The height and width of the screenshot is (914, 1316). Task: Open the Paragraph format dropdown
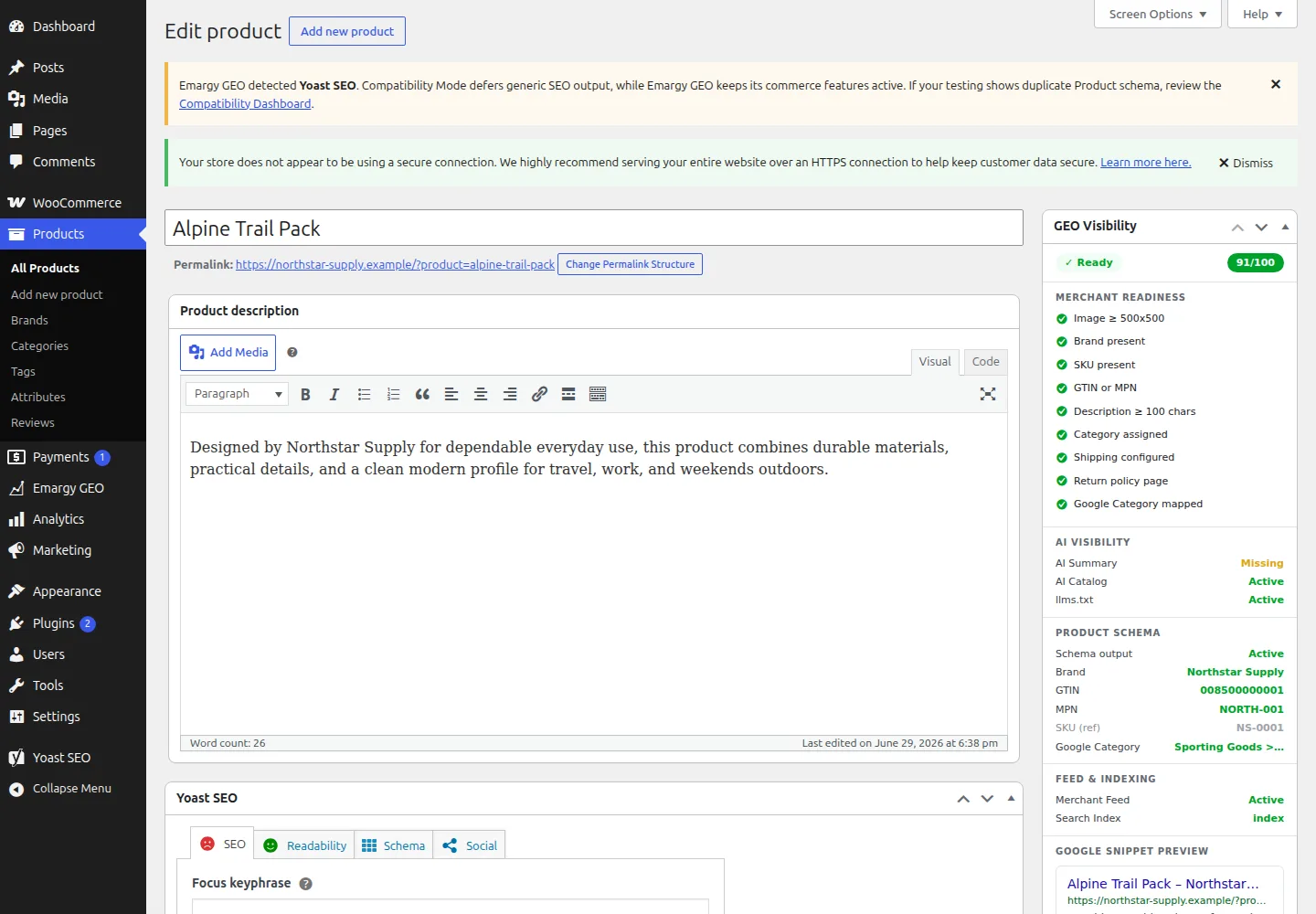click(x=238, y=394)
